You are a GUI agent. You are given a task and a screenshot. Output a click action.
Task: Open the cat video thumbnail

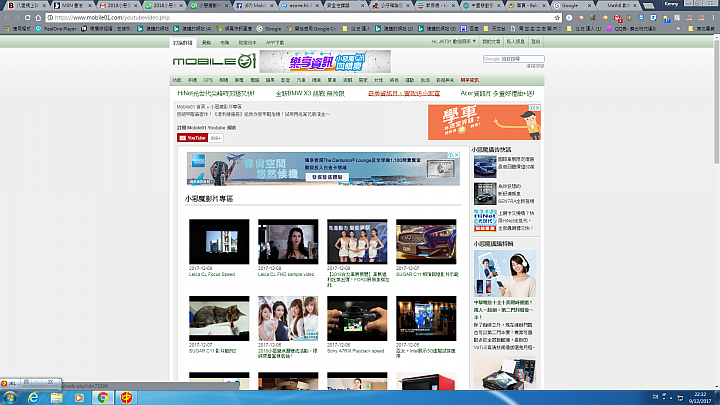[x=219, y=318]
